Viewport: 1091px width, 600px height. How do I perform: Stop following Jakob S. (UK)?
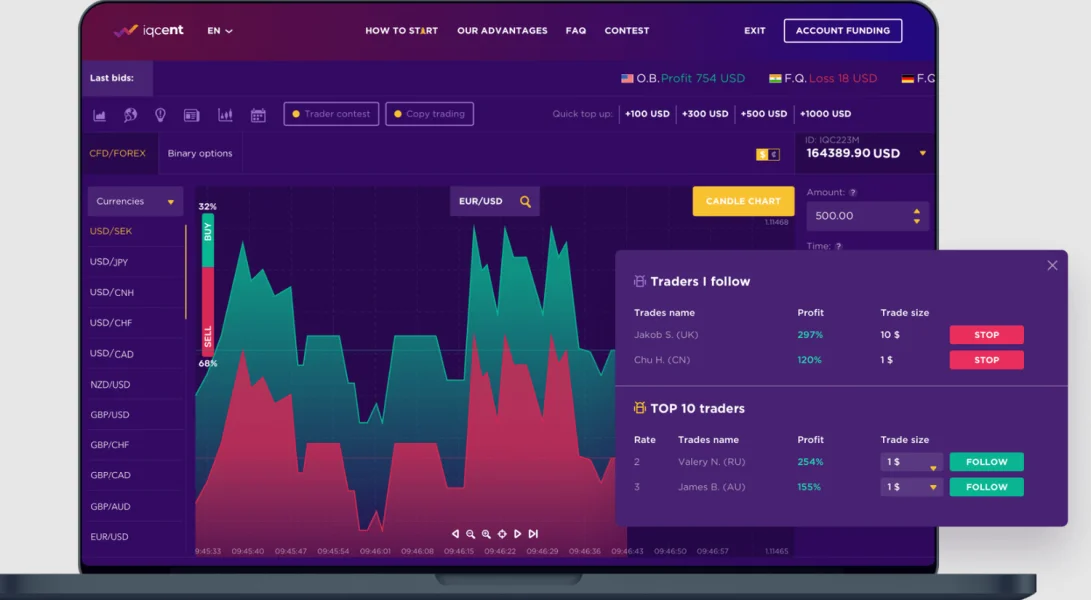click(986, 335)
